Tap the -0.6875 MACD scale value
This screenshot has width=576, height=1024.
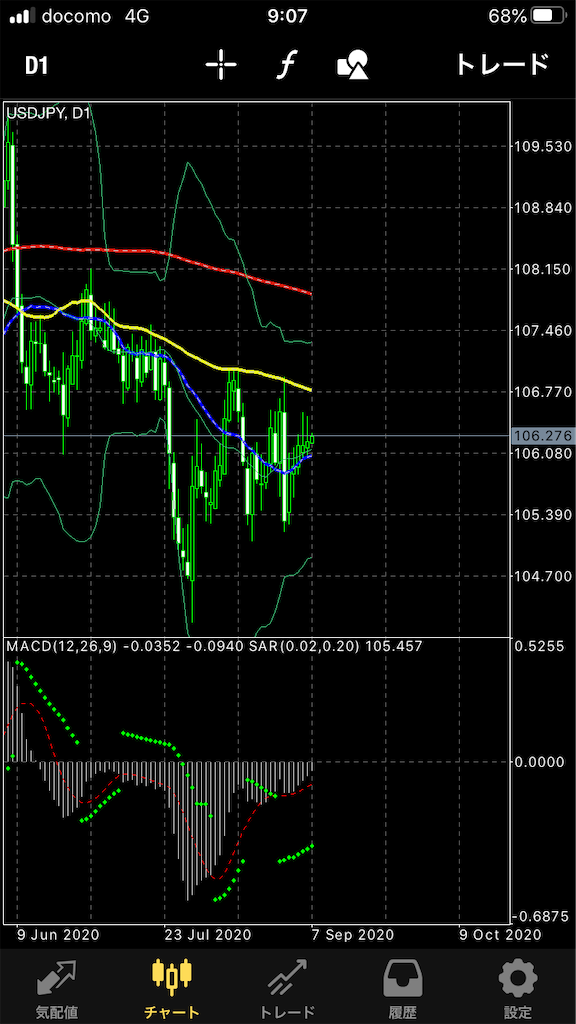[537, 917]
